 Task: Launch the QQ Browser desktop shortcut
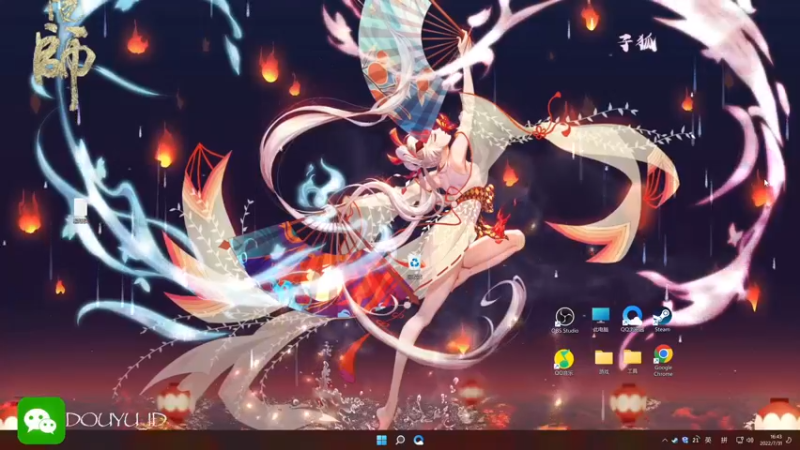pos(632,319)
